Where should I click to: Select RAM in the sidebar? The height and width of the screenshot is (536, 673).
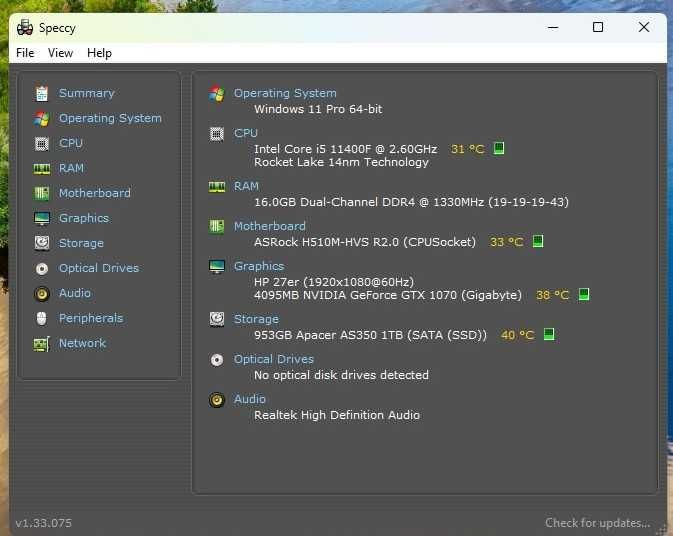(x=71, y=168)
